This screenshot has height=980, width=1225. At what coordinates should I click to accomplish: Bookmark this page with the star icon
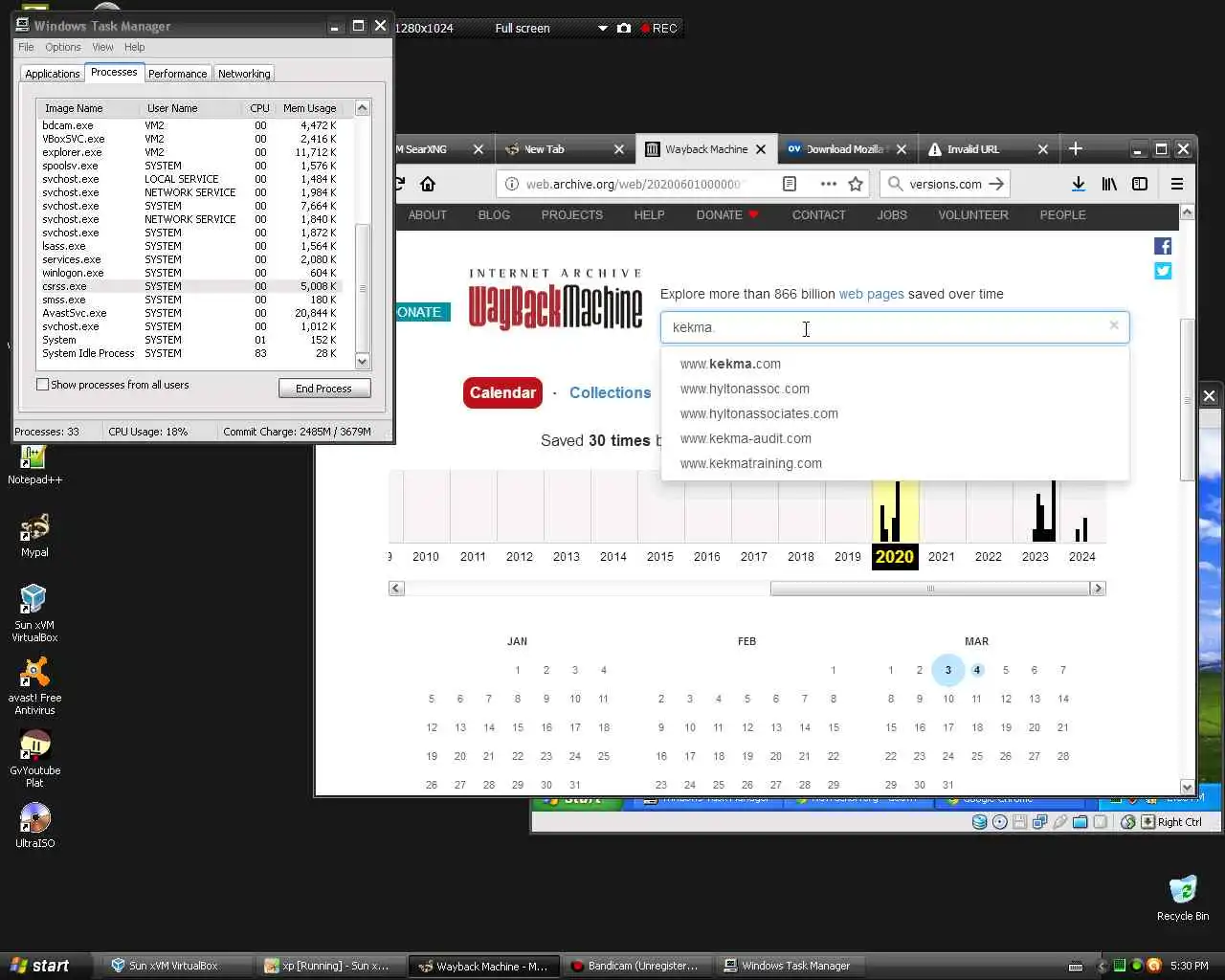pos(856,184)
